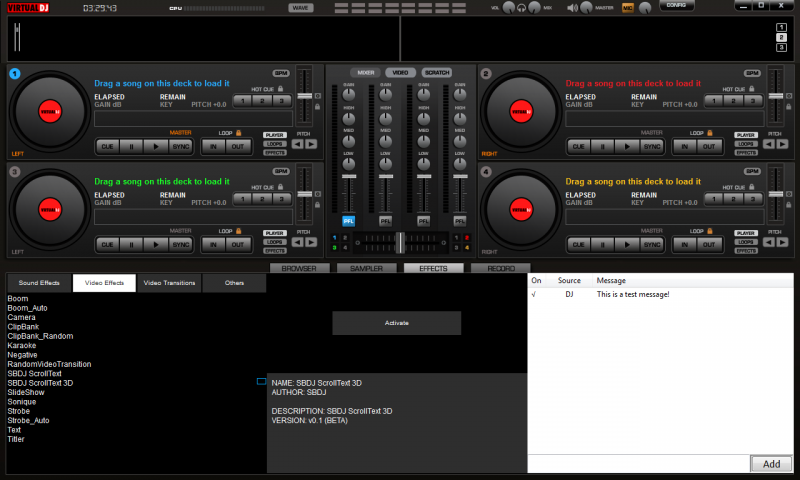Enable PFL on mixer channel 4

point(460,221)
